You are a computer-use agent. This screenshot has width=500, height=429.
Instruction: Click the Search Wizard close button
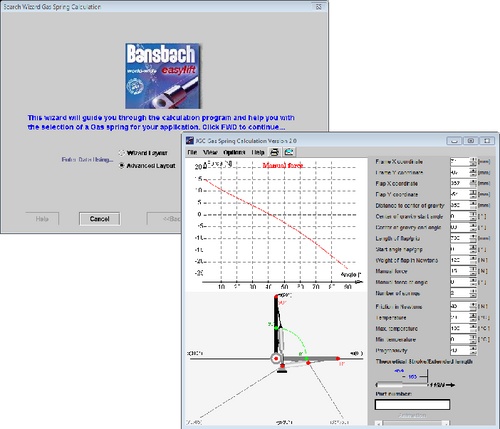pos(319,7)
